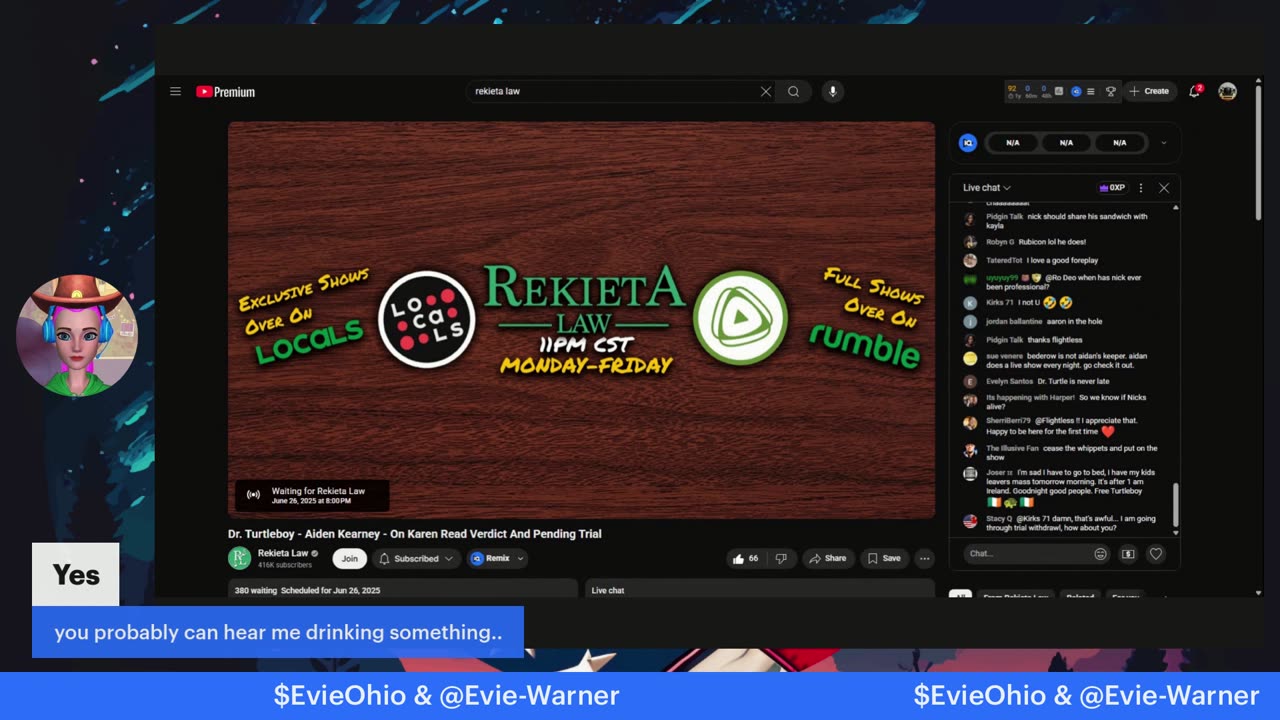
Task: Click the Create button
Action: point(1149,91)
